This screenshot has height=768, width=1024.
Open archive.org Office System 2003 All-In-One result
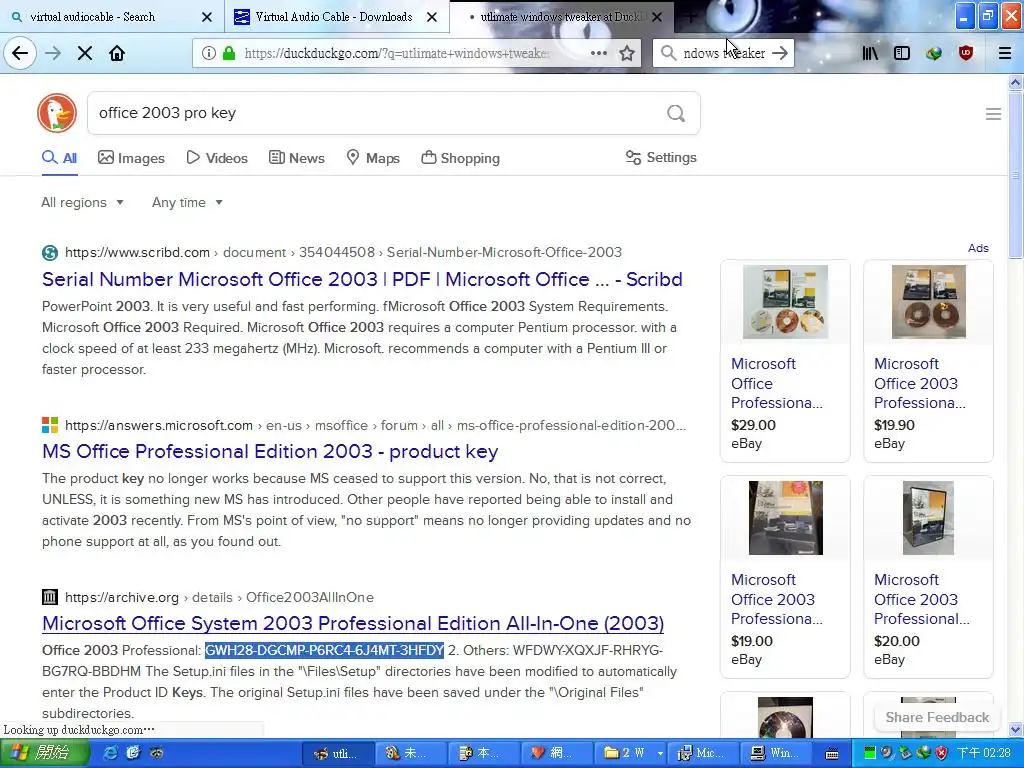[353, 623]
